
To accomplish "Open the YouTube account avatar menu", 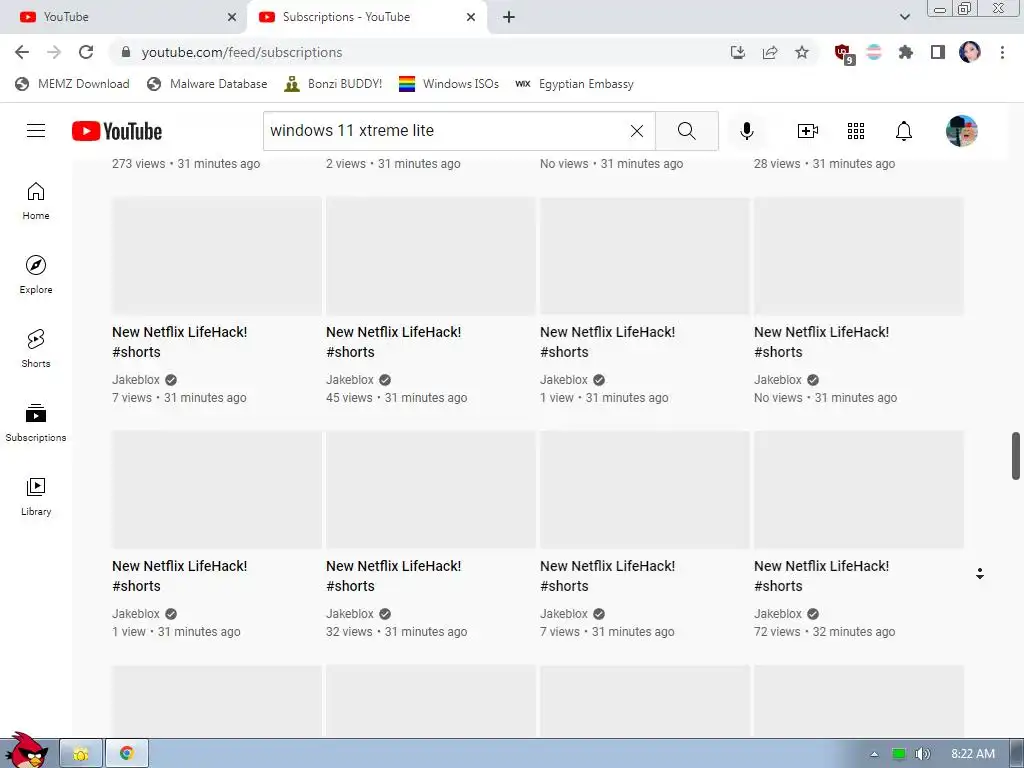I will [x=962, y=131].
